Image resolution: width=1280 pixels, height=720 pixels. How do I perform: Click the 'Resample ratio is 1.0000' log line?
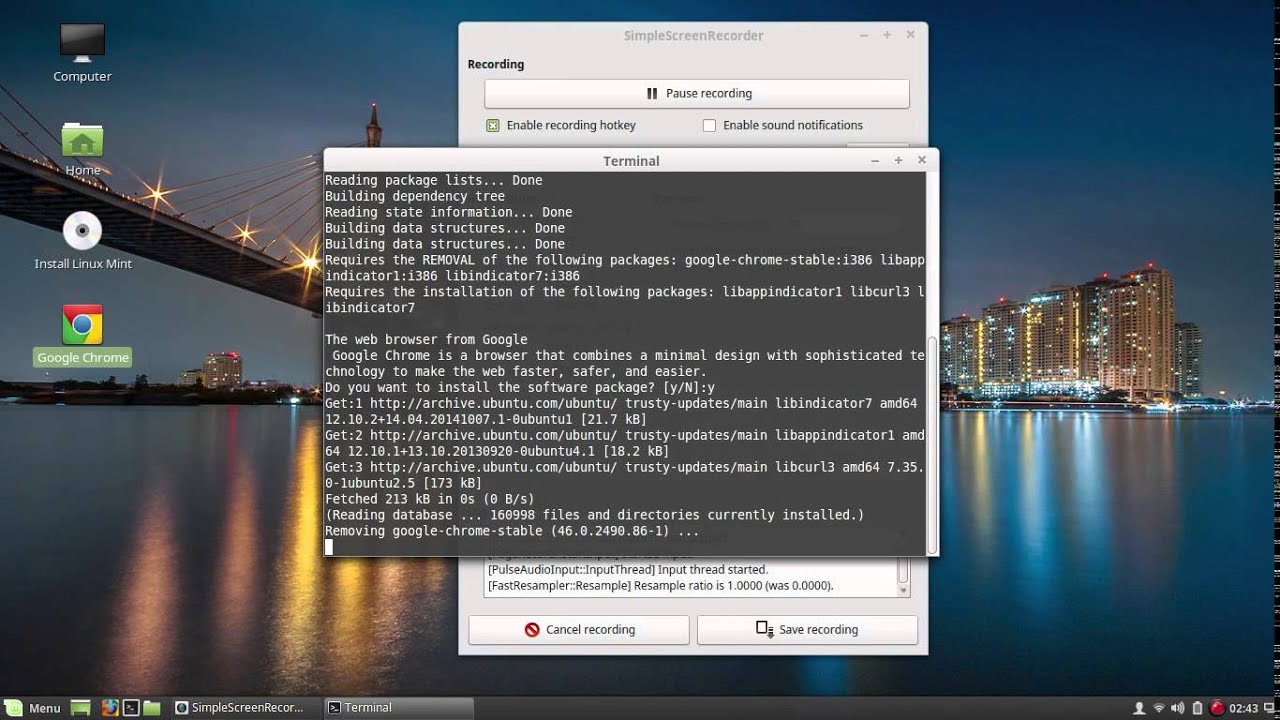[x=660, y=585]
